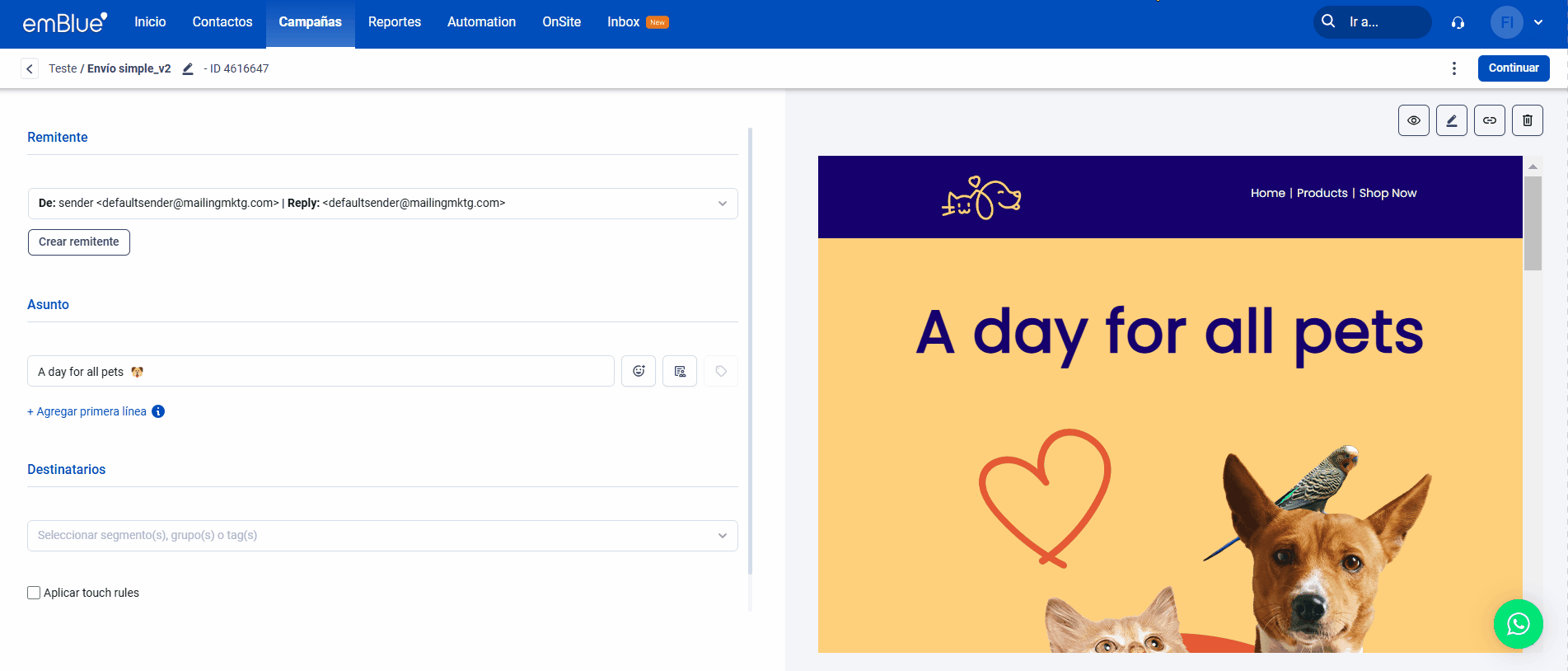Click Products link in email preview

pos(1322,193)
